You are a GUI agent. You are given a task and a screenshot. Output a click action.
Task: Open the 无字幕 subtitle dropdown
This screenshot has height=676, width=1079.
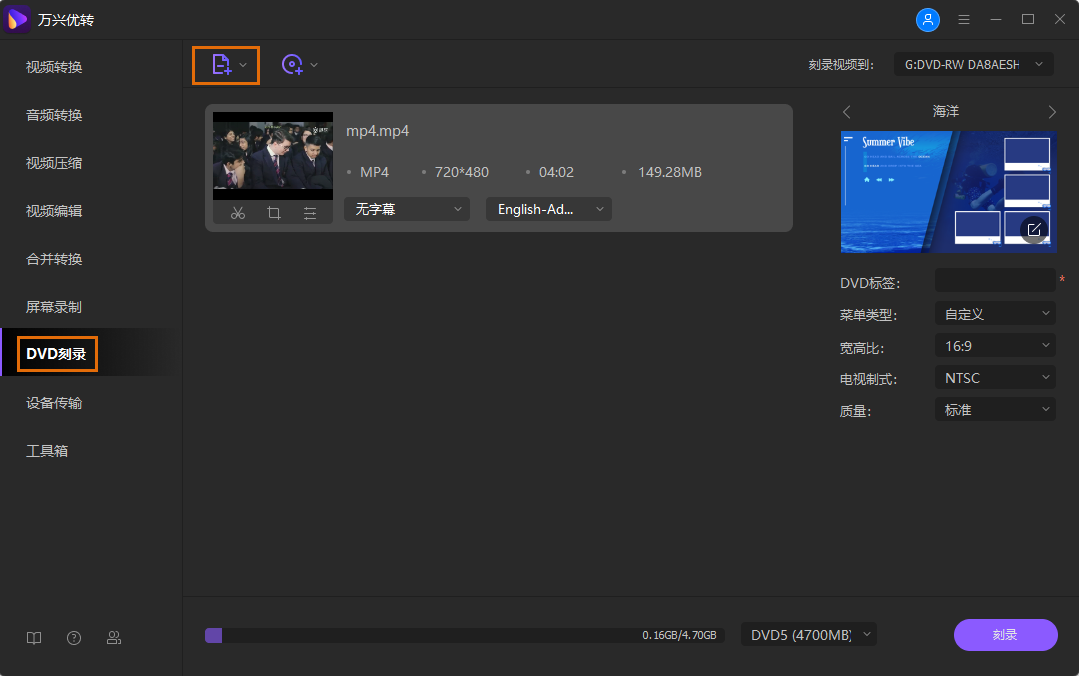click(406, 209)
